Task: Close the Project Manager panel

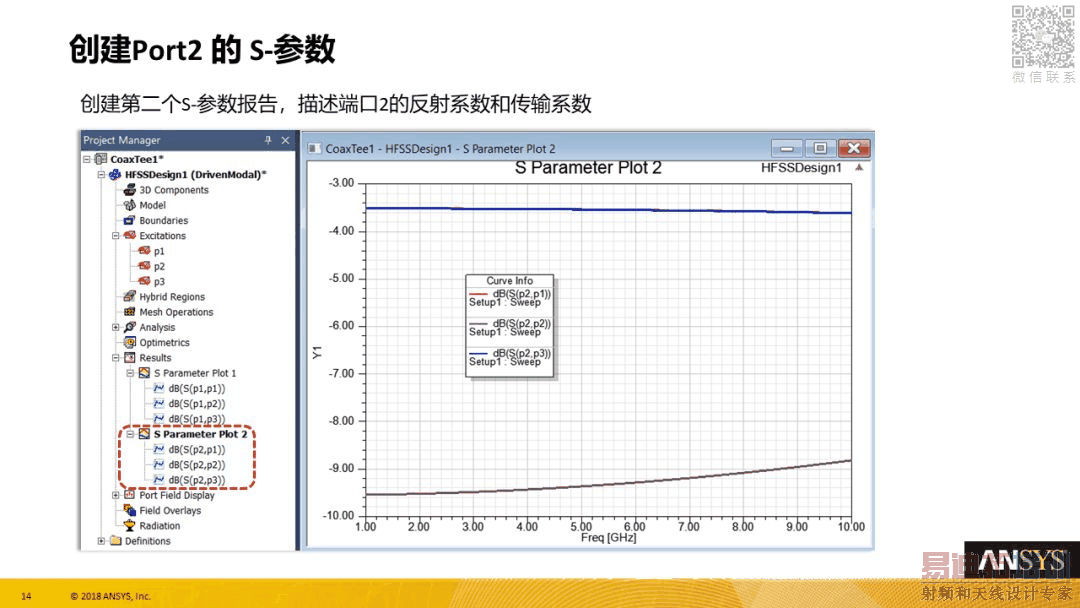Action: coord(285,140)
